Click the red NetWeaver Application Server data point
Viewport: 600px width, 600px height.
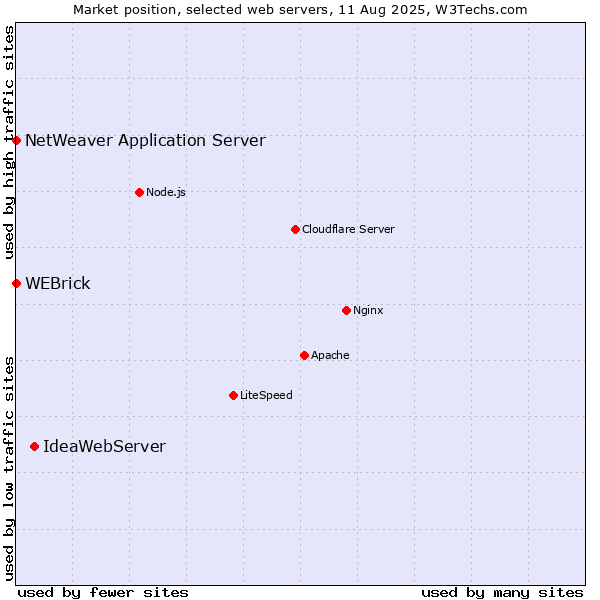[16, 140]
